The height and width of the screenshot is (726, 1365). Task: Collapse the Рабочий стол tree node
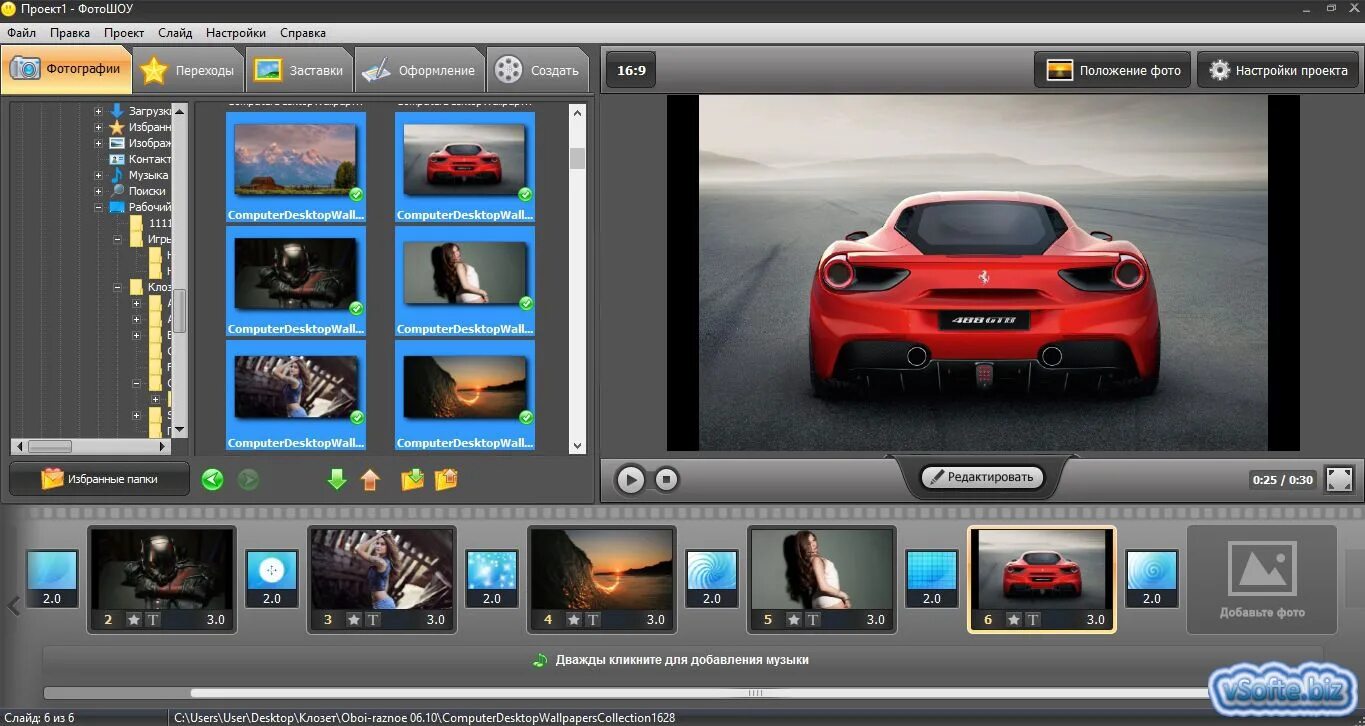[98, 207]
